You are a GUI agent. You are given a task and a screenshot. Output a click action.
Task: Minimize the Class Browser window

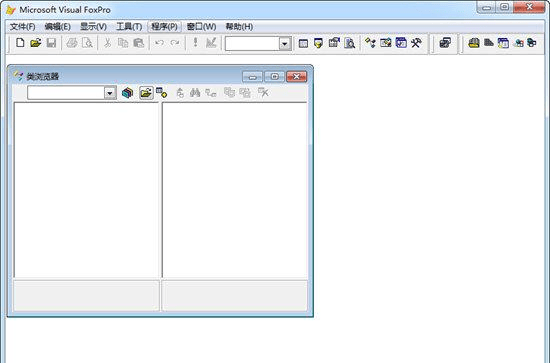252,77
